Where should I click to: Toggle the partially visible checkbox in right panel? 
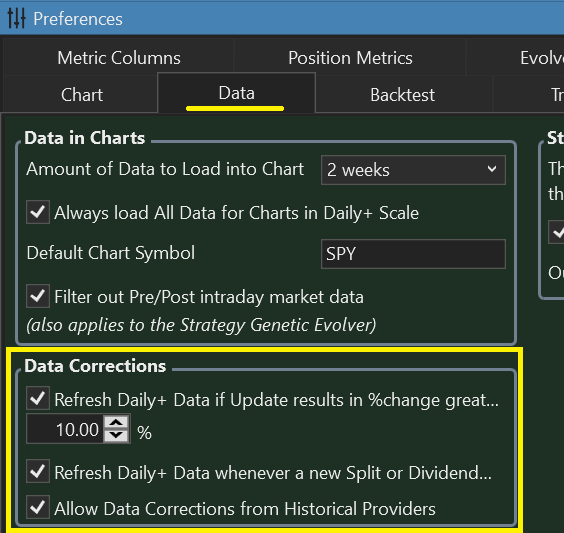point(556,232)
